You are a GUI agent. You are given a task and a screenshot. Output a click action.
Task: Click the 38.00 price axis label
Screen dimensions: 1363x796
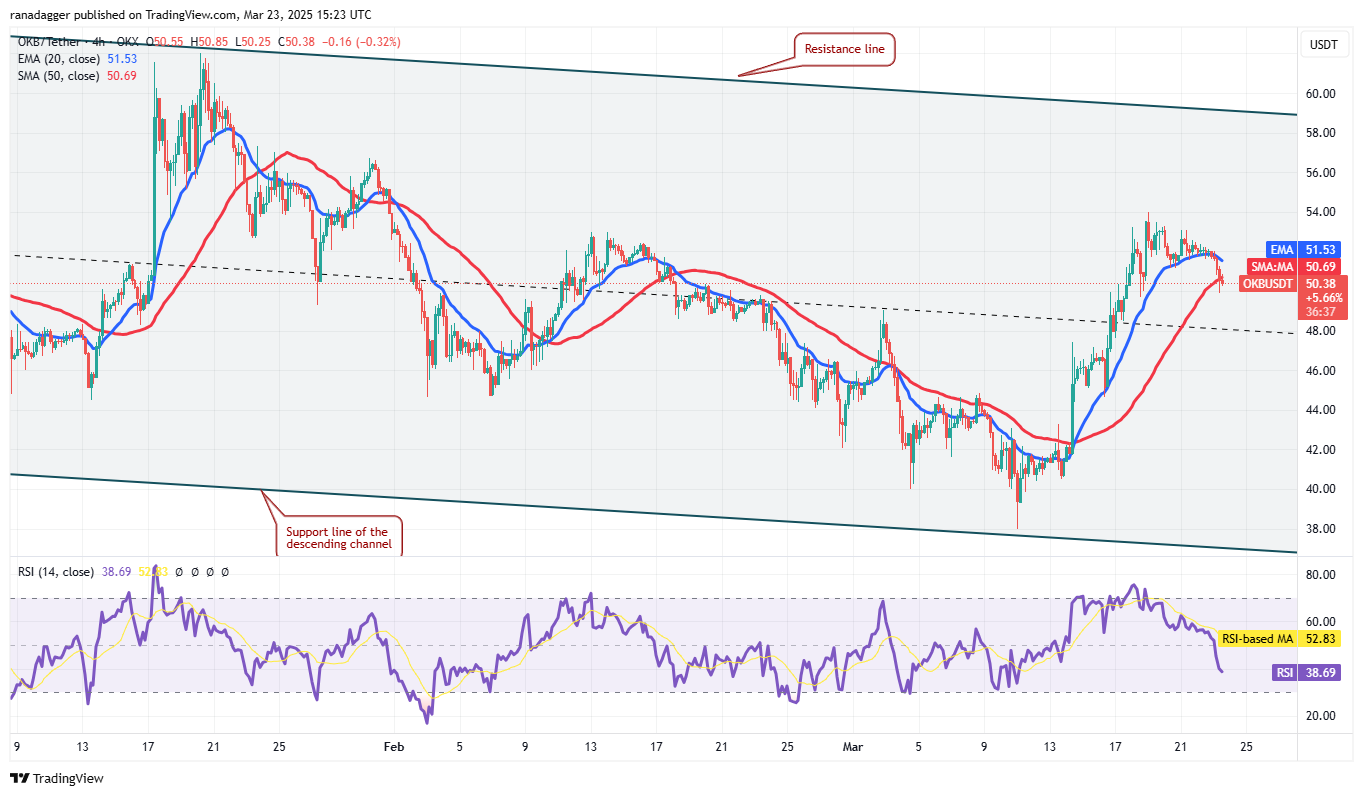[1322, 529]
